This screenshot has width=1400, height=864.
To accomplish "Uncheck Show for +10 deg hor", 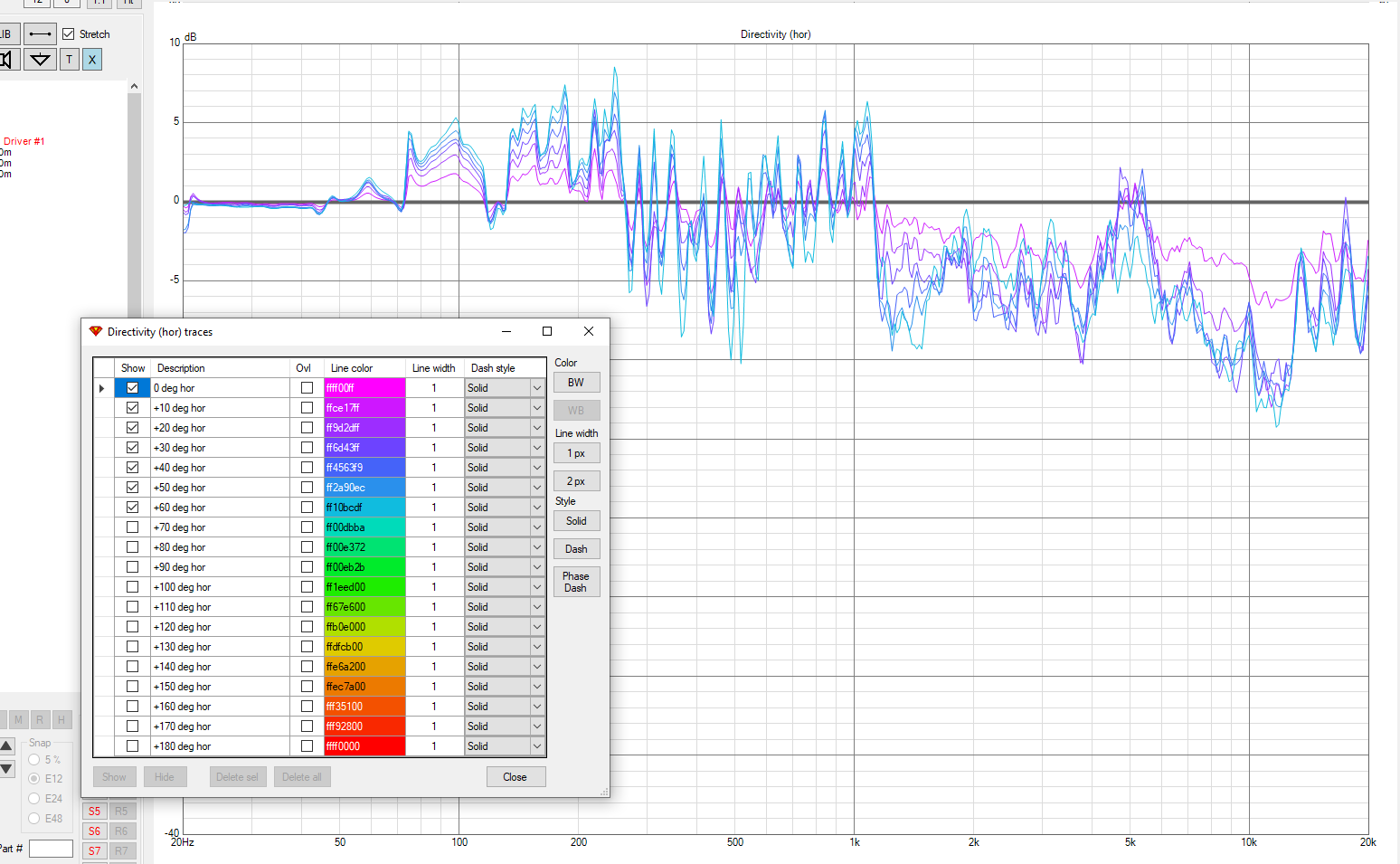I will [133, 408].
